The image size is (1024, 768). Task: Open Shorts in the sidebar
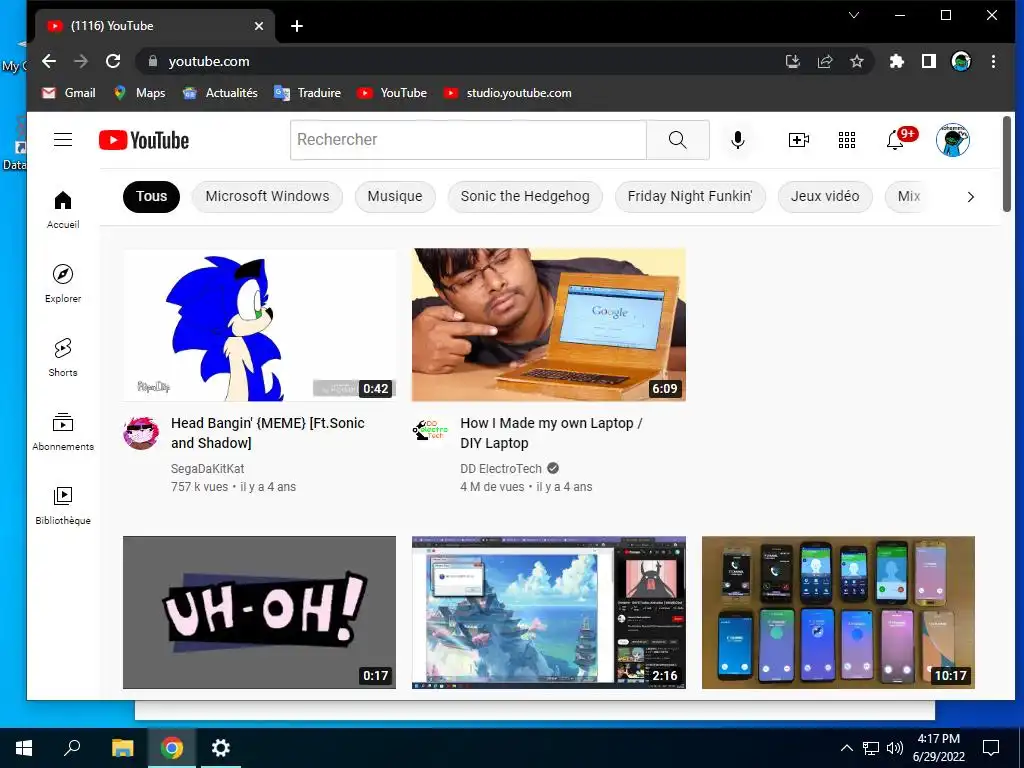click(x=63, y=357)
